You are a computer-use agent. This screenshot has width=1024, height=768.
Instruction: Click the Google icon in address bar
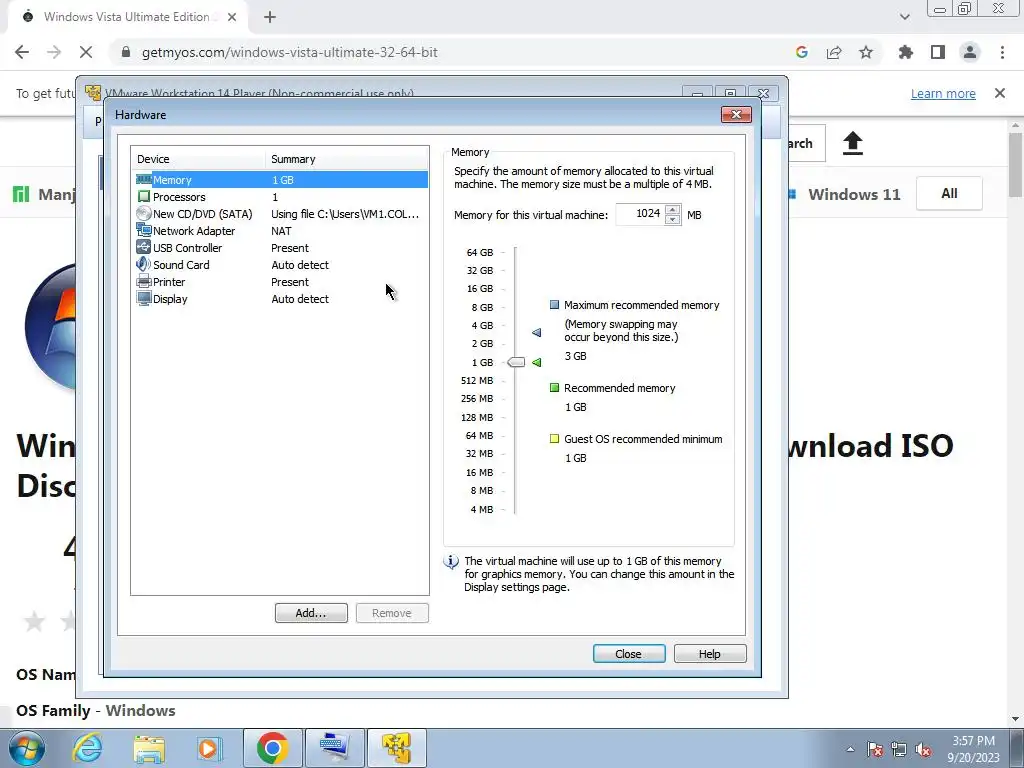(802, 52)
